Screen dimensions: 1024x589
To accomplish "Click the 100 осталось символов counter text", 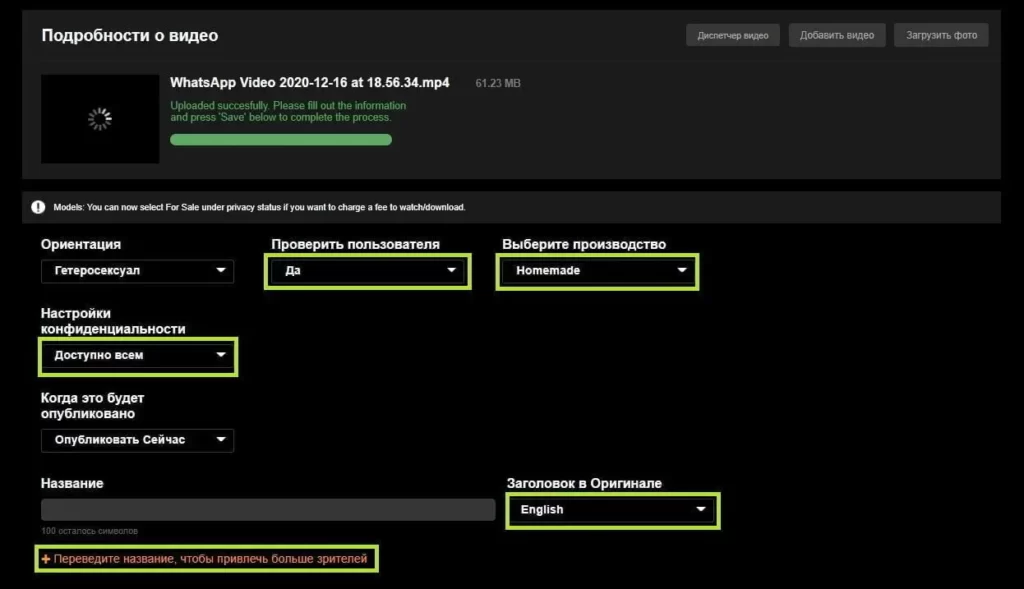I will click(x=89, y=531).
